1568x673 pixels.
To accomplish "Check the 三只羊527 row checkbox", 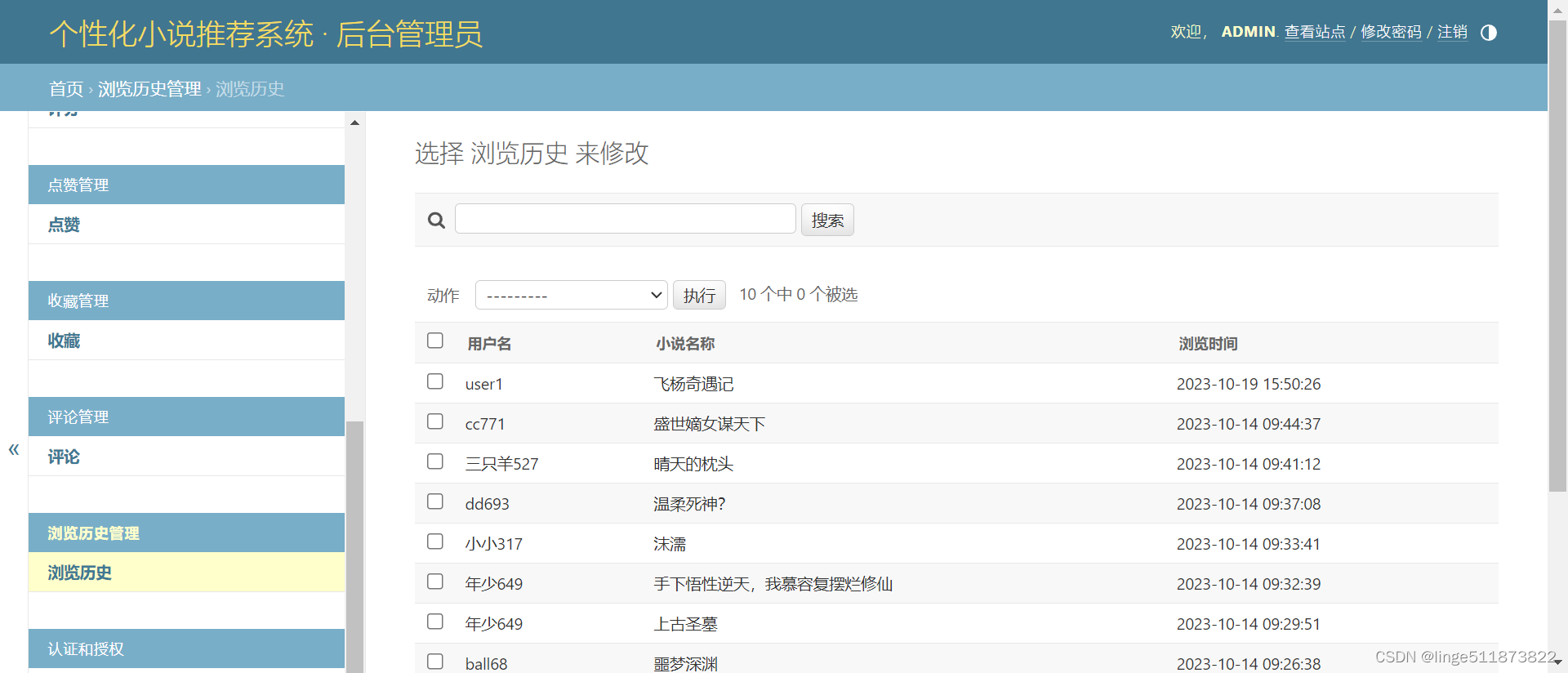I will click(x=435, y=461).
